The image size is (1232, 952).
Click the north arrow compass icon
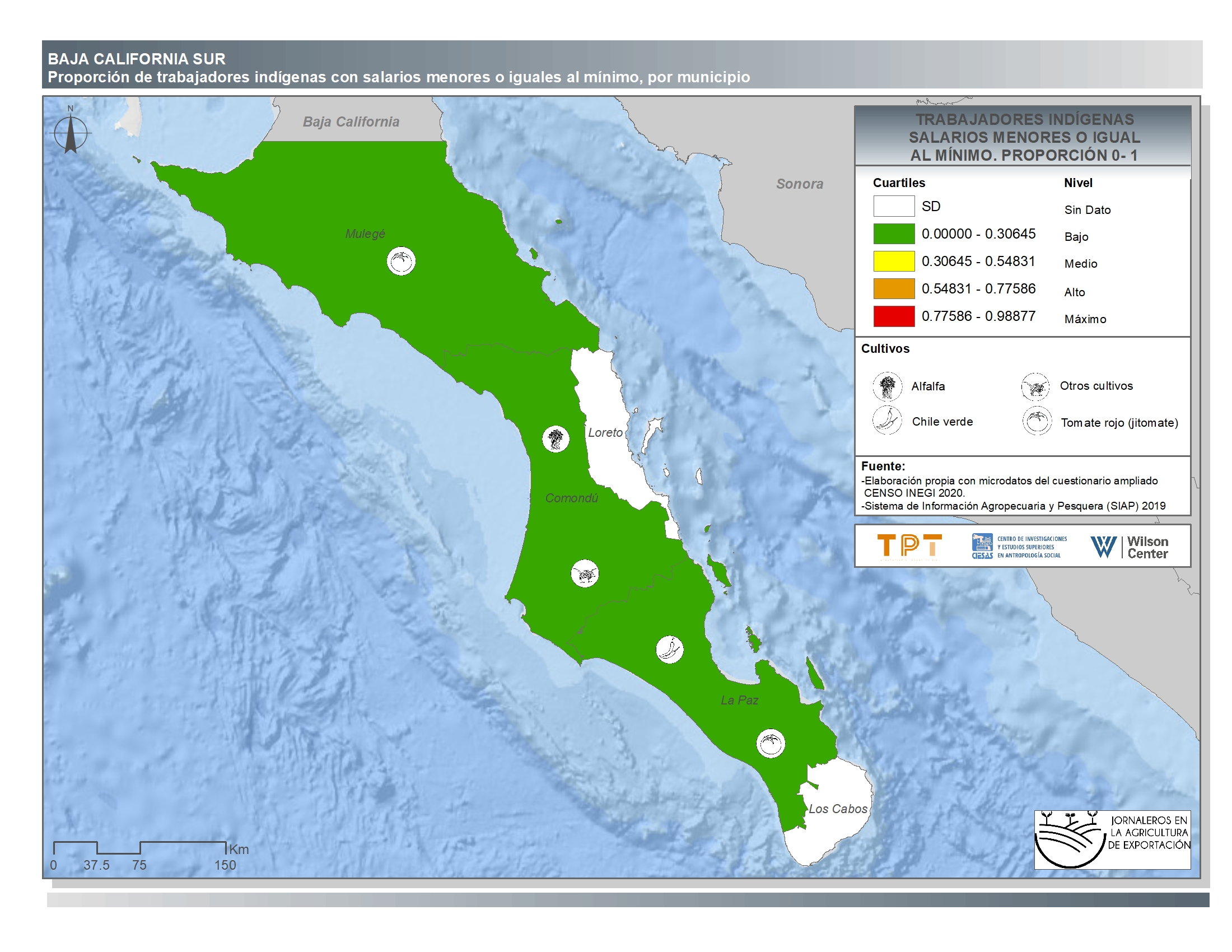pos(71,133)
